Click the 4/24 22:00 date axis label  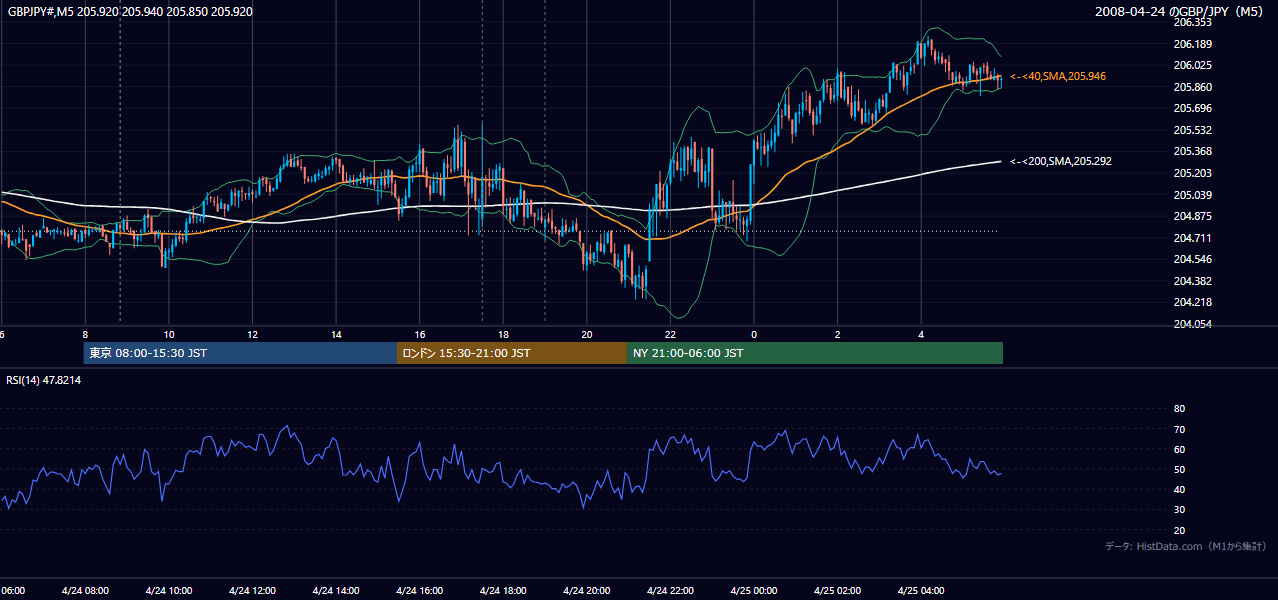[x=671, y=591]
